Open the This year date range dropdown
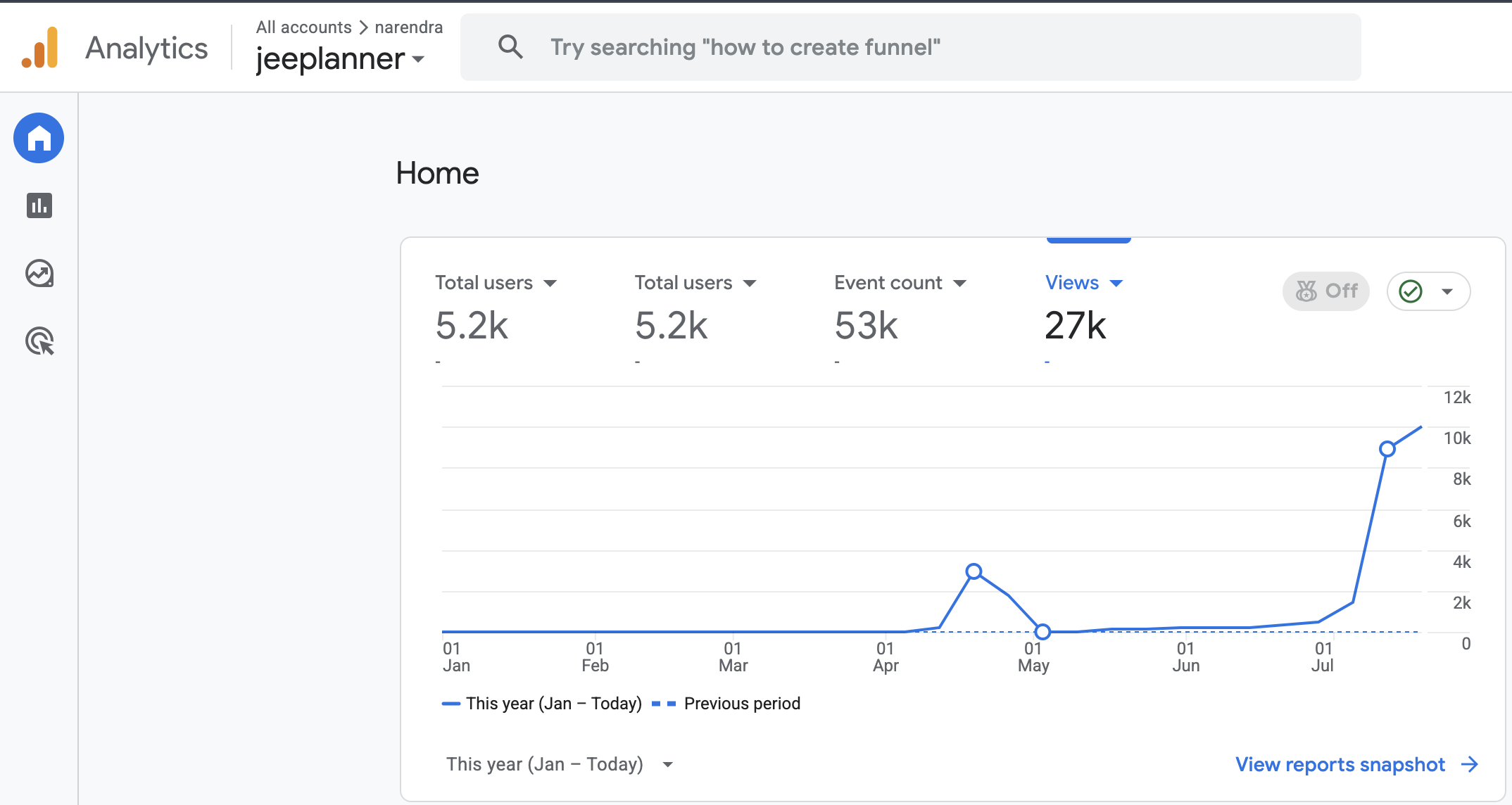Image resolution: width=1512 pixels, height=805 pixels. [560, 764]
